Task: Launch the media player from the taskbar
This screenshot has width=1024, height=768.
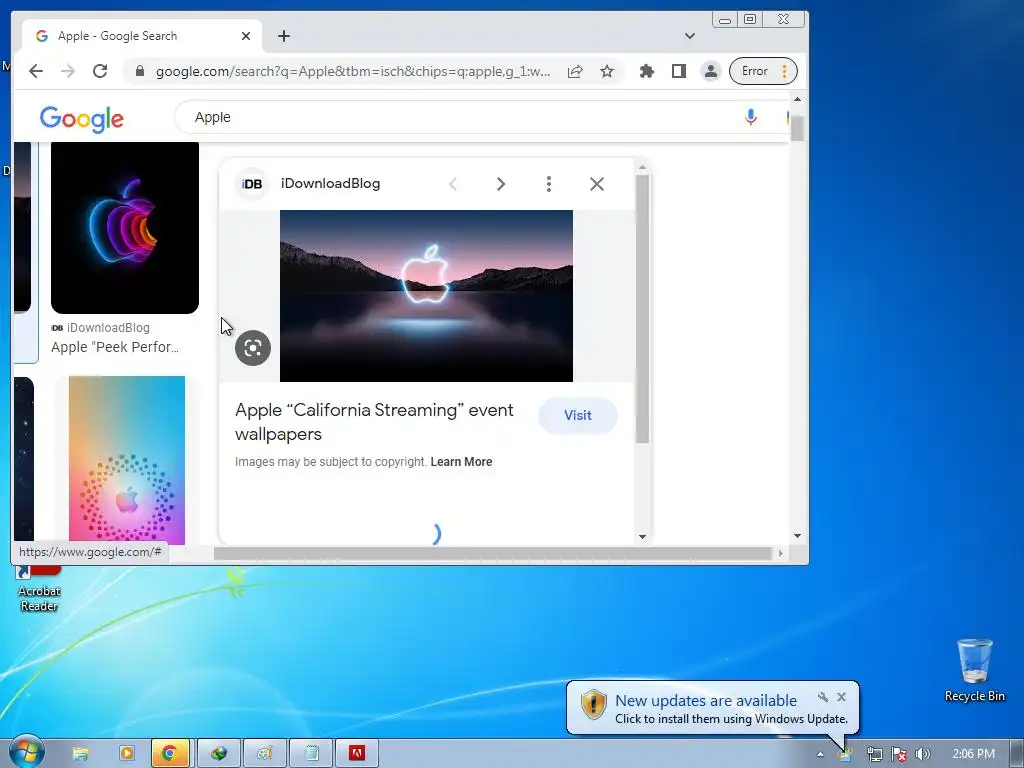Action: pyautogui.click(x=126, y=754)
